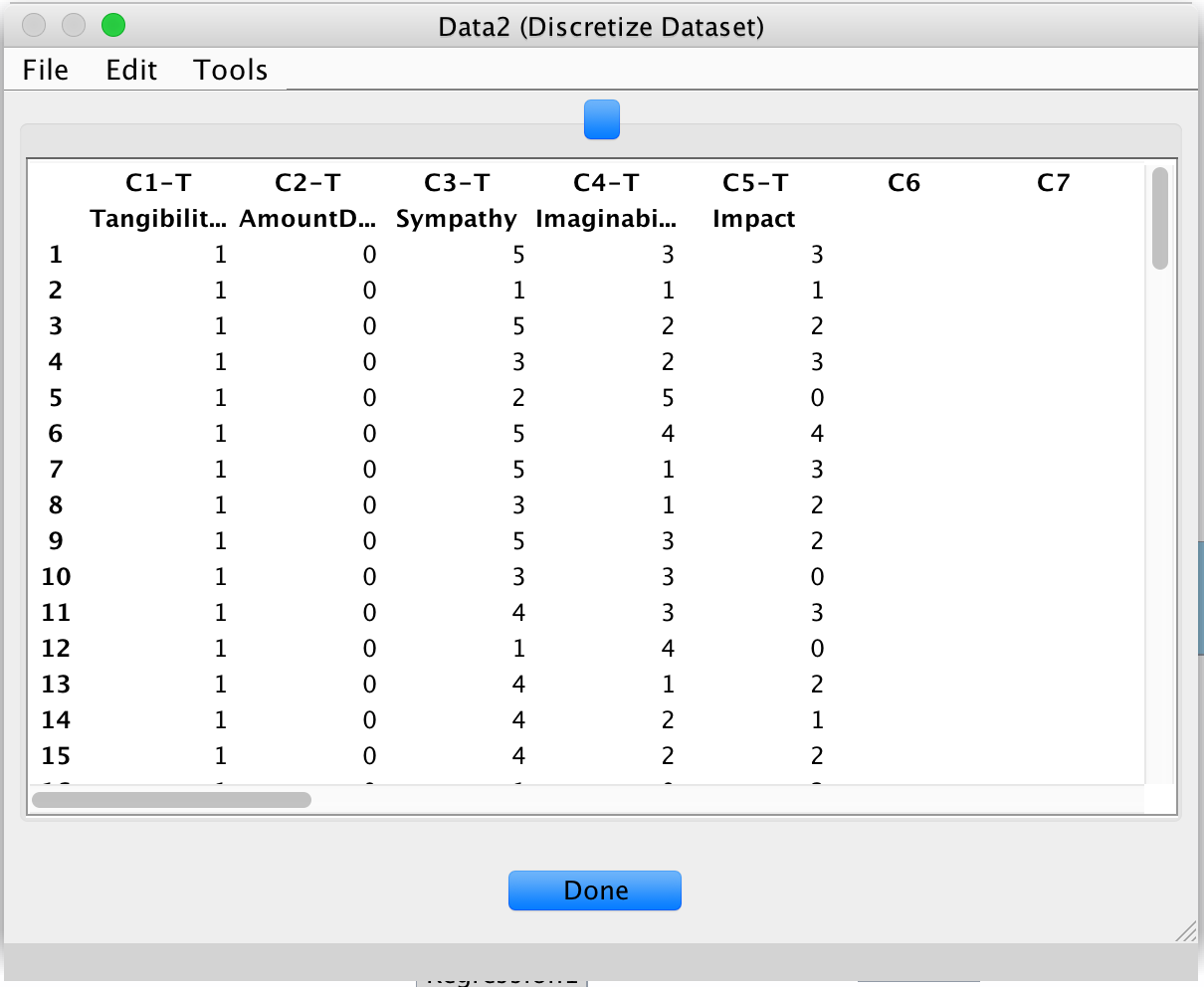1204x987 pixels.
Task: Select the C1-T Tangibility column header
Action: (159, 199)
